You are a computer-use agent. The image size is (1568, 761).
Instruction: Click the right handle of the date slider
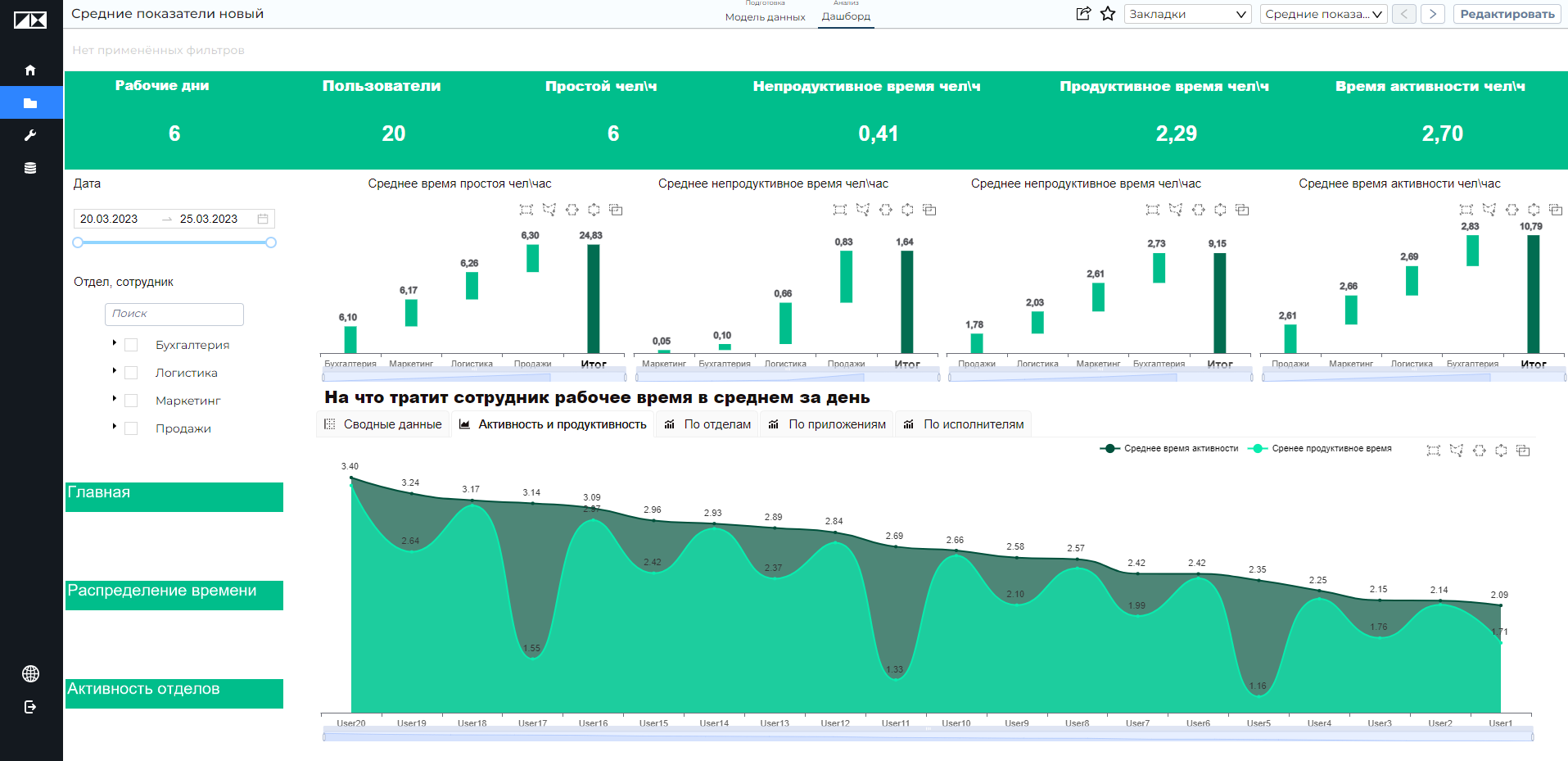[271, 242]
